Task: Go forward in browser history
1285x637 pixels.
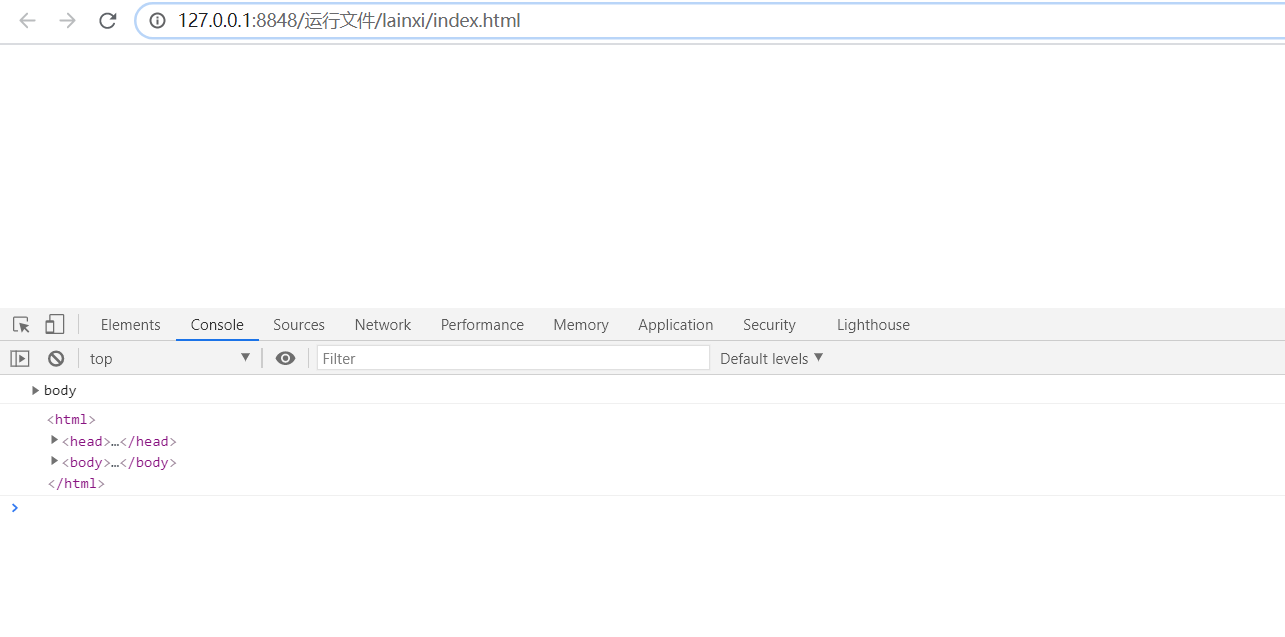Action: [67, 20]
